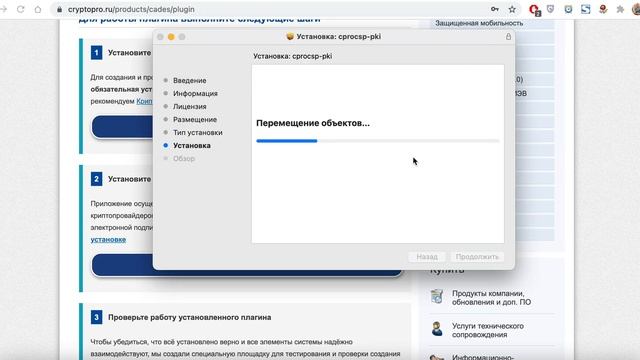
Task: Minimize the installer with yellow button
Action: tap(171, 37)
